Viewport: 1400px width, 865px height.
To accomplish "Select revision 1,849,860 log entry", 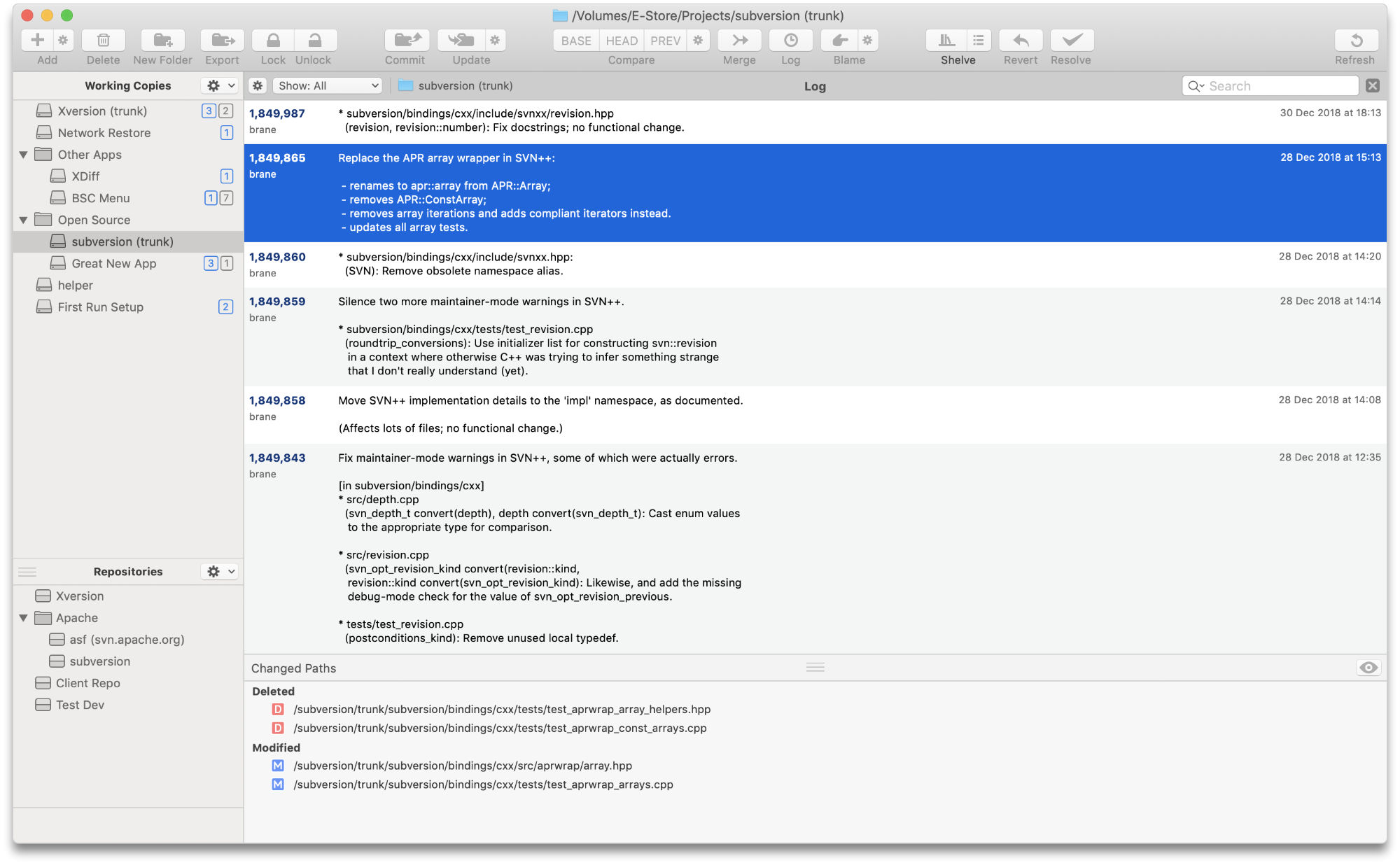I will point(815,265).
